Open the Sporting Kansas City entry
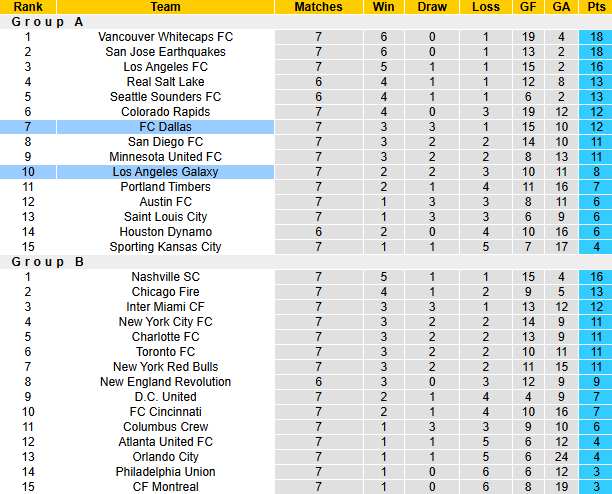This screenshot has height=494, width=612. click(x=165, y=247)
